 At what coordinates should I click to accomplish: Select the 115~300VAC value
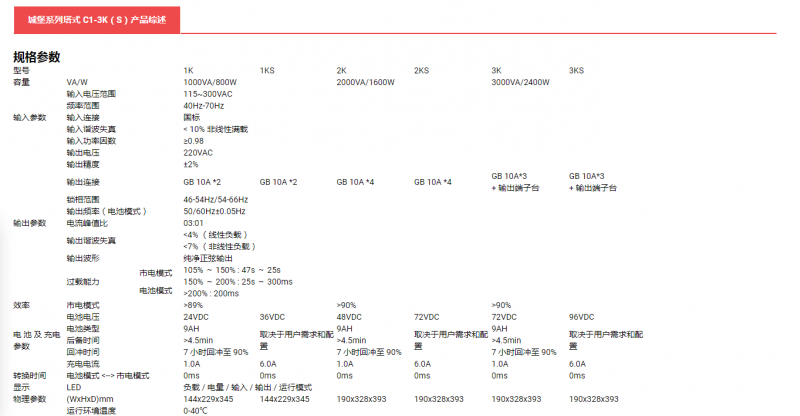tap(208, 94)
